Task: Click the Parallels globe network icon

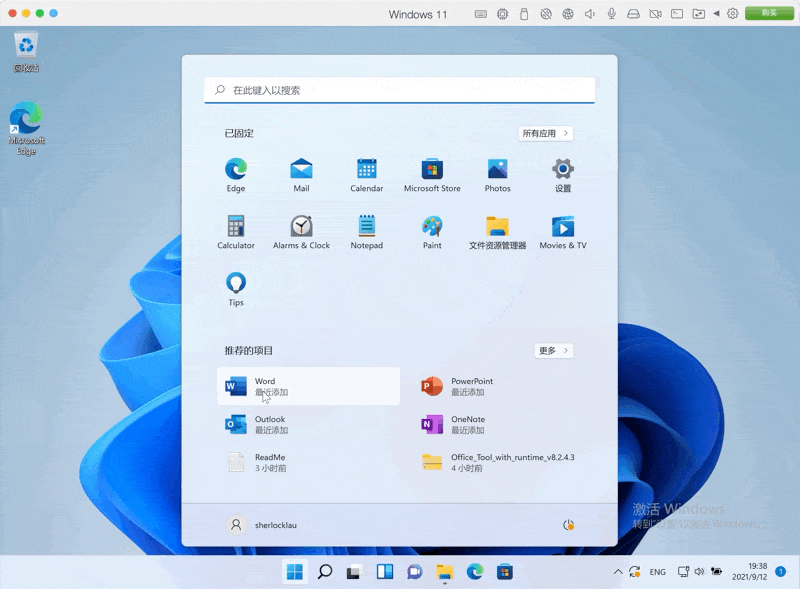Action: pyautogui.click(x=568, y=14)
